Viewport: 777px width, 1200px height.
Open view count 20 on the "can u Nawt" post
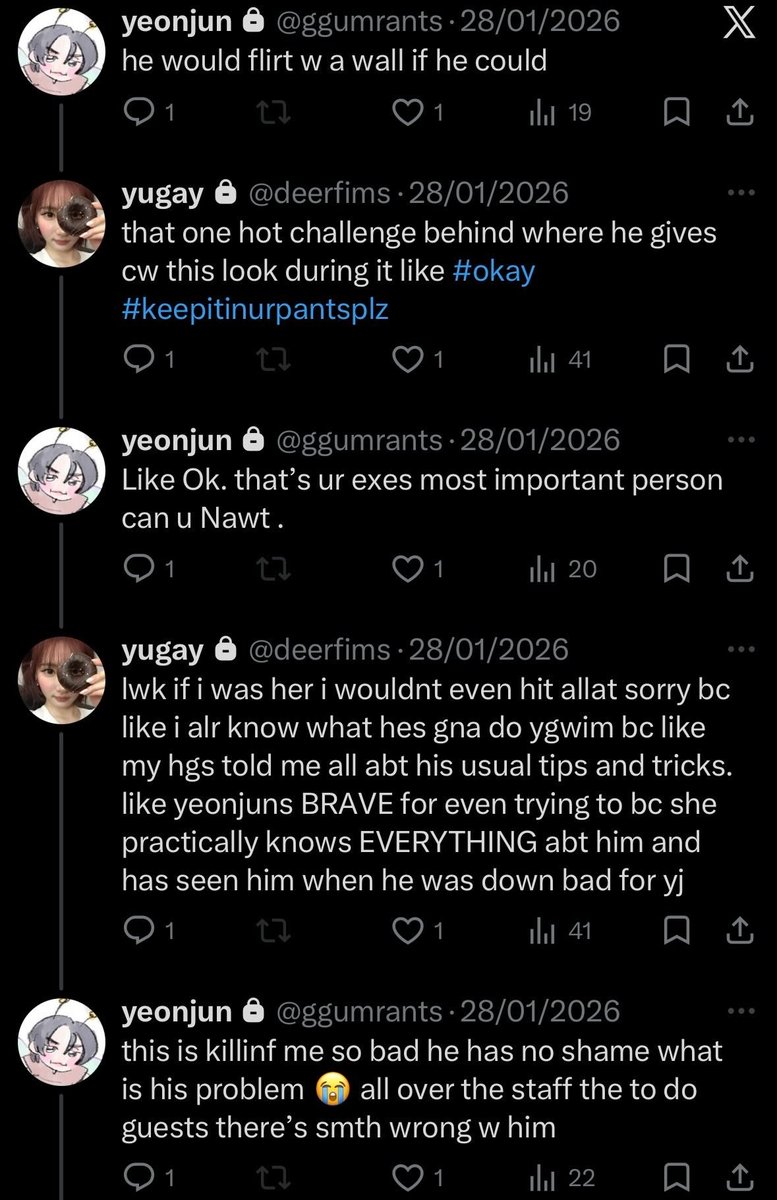tap(562, 569)
